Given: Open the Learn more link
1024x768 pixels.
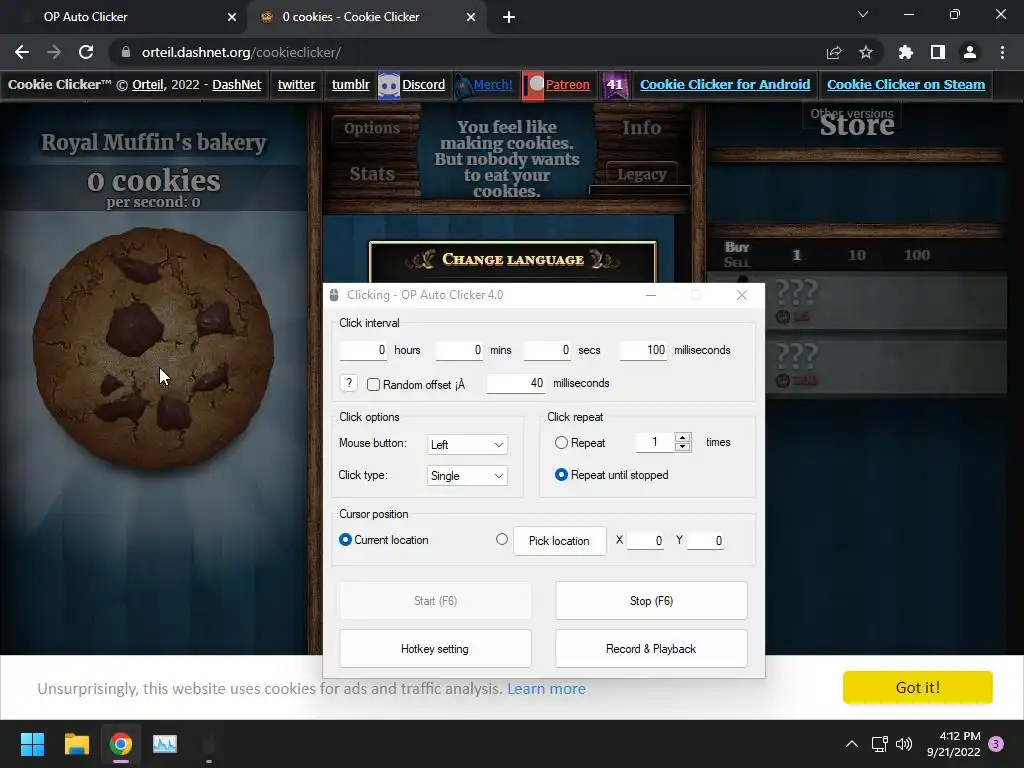Looking at the screenshot, I should click(547, 688).
